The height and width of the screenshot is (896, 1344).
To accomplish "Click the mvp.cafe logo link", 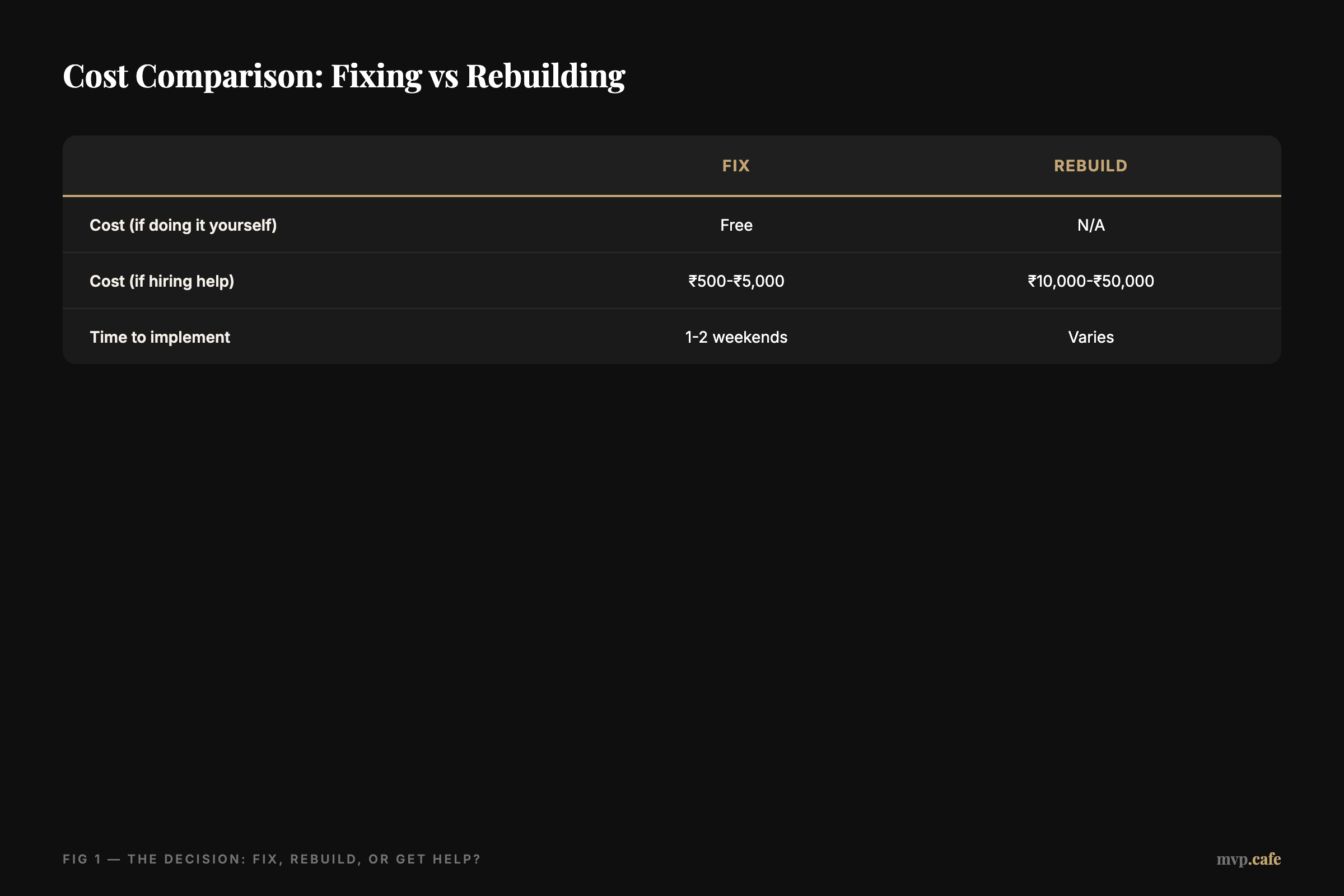I will tap(1248, 859).
